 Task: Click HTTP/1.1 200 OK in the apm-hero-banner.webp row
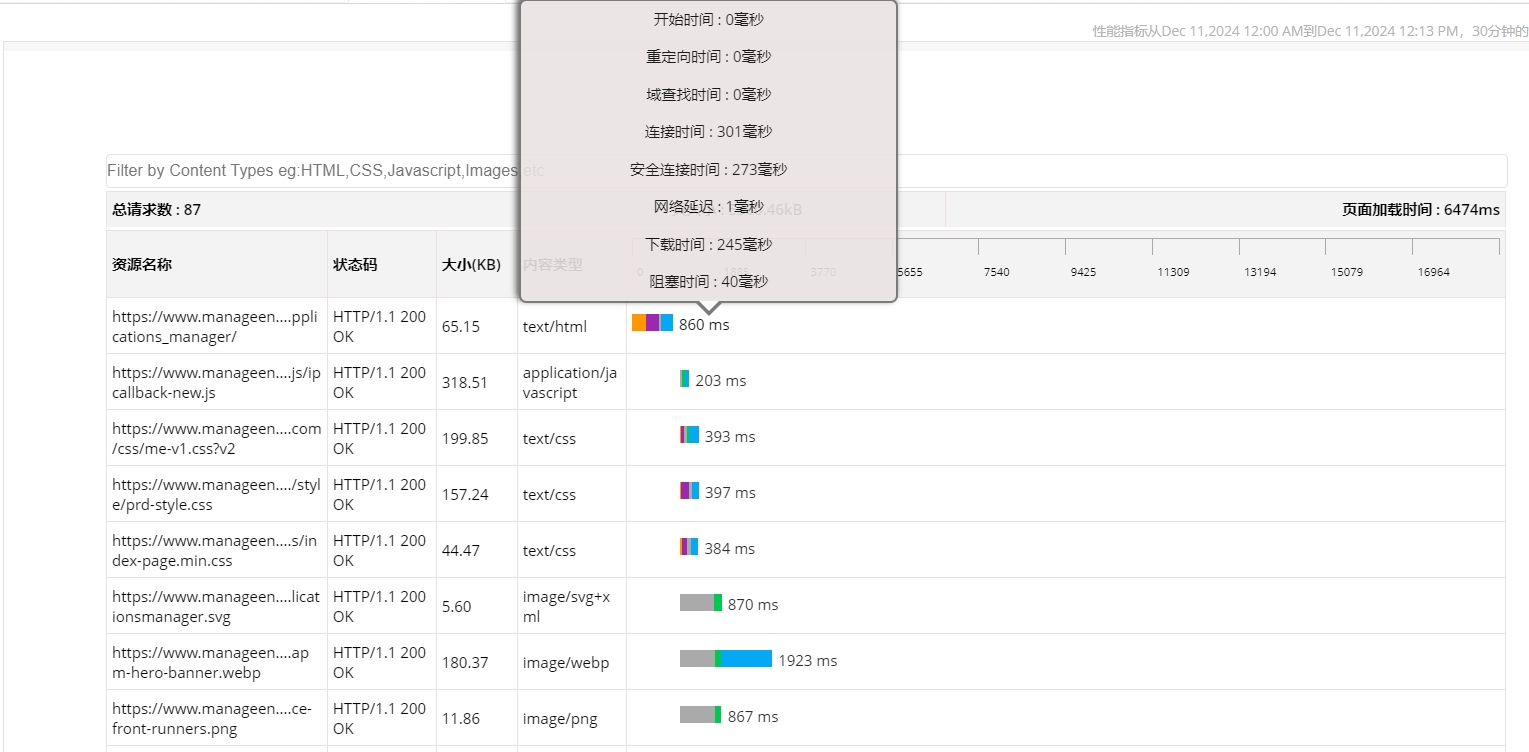[380, 662]
